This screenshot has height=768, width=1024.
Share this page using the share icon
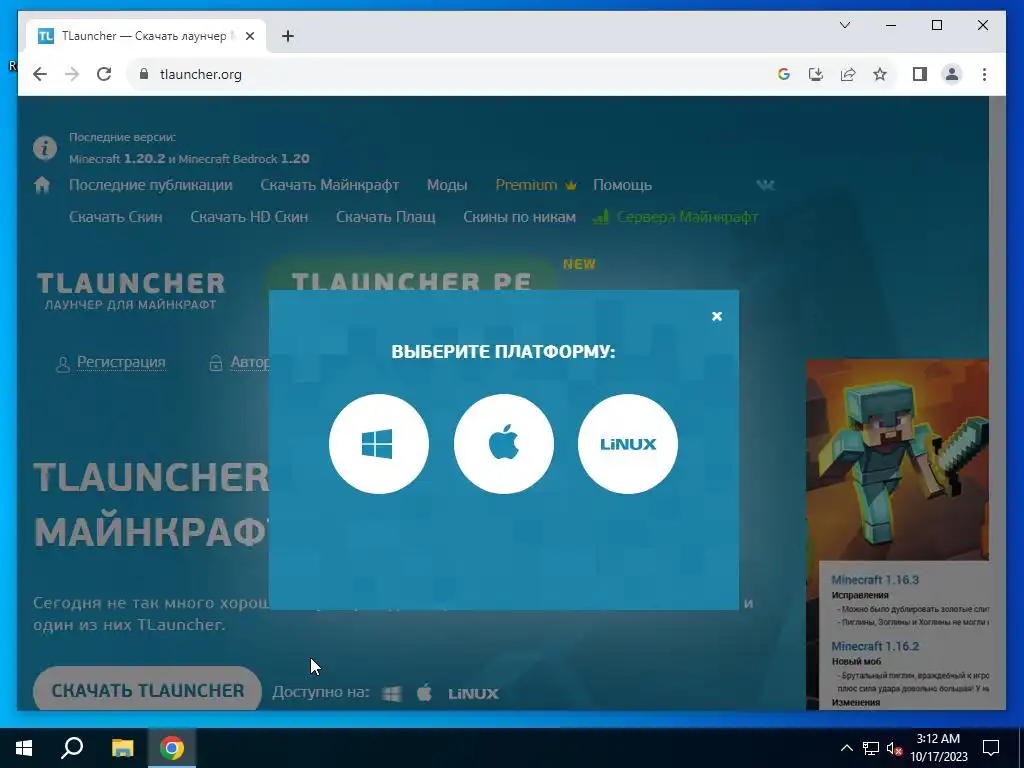coord(848,74)
